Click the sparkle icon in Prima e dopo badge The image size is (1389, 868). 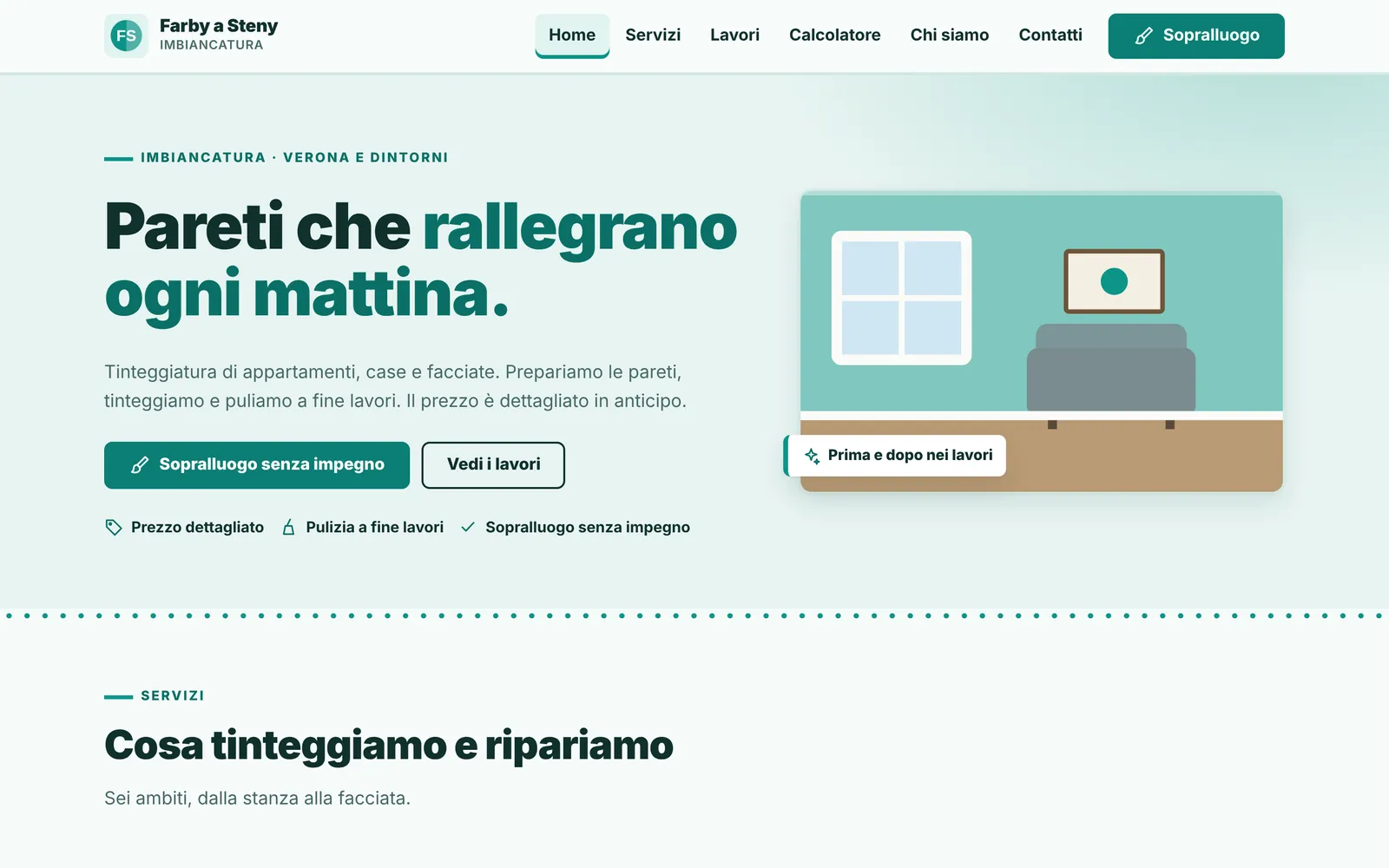pos(812,456)
